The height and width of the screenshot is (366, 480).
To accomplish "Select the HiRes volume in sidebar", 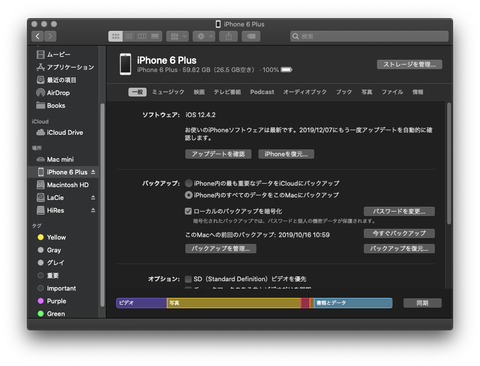I will (x=50, y=210).
